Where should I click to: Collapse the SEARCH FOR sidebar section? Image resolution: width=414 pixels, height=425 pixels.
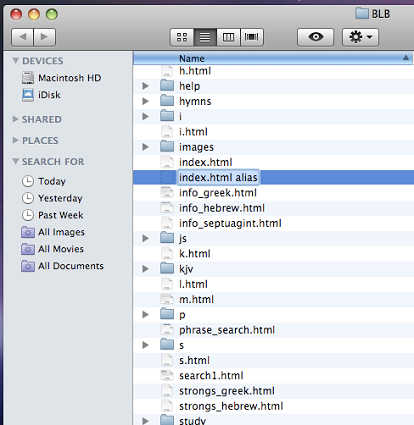click(15, 161)
